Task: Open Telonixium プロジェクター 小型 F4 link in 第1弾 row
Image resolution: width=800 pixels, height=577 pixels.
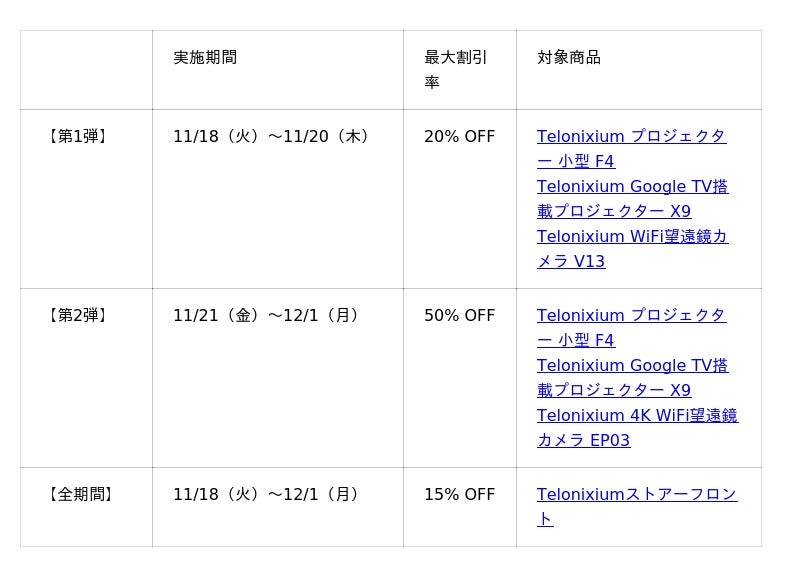Action: [x=631, y=136]
